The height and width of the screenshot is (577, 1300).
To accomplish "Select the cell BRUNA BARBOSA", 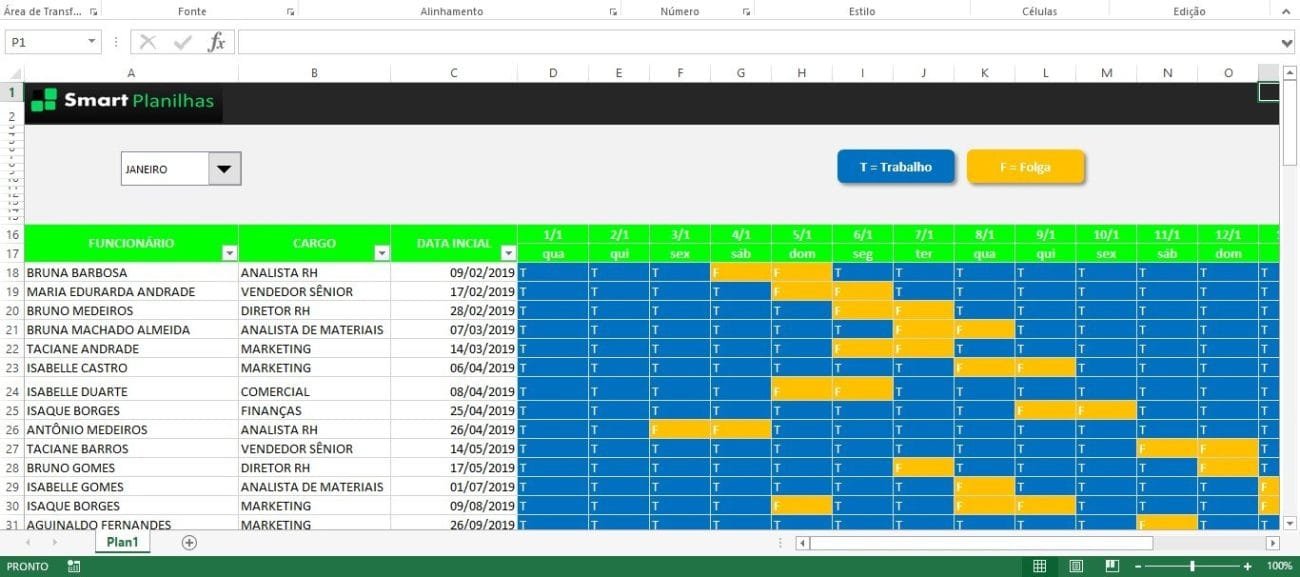I will [x=131, y=273].
